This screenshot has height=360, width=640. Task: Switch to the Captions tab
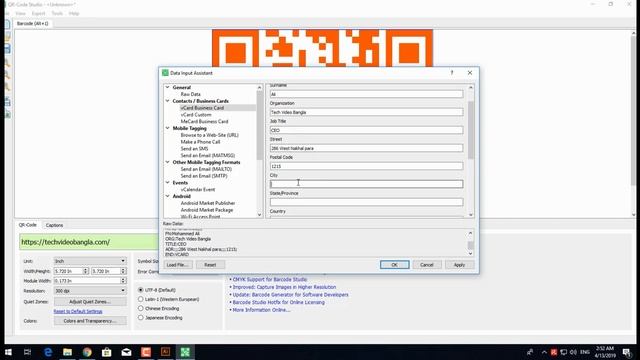coord(54,225)
